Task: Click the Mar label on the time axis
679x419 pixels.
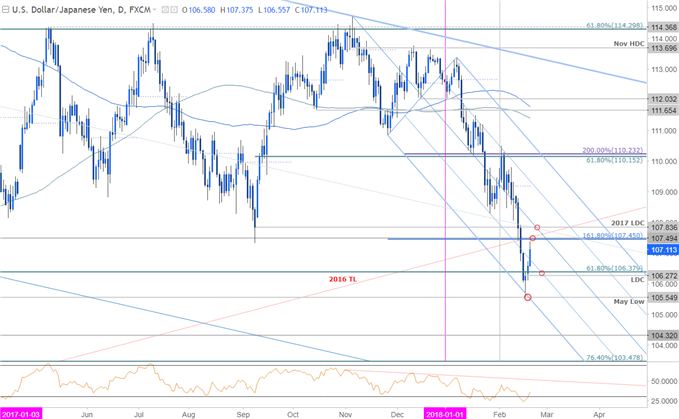Action: coord(547,414)
